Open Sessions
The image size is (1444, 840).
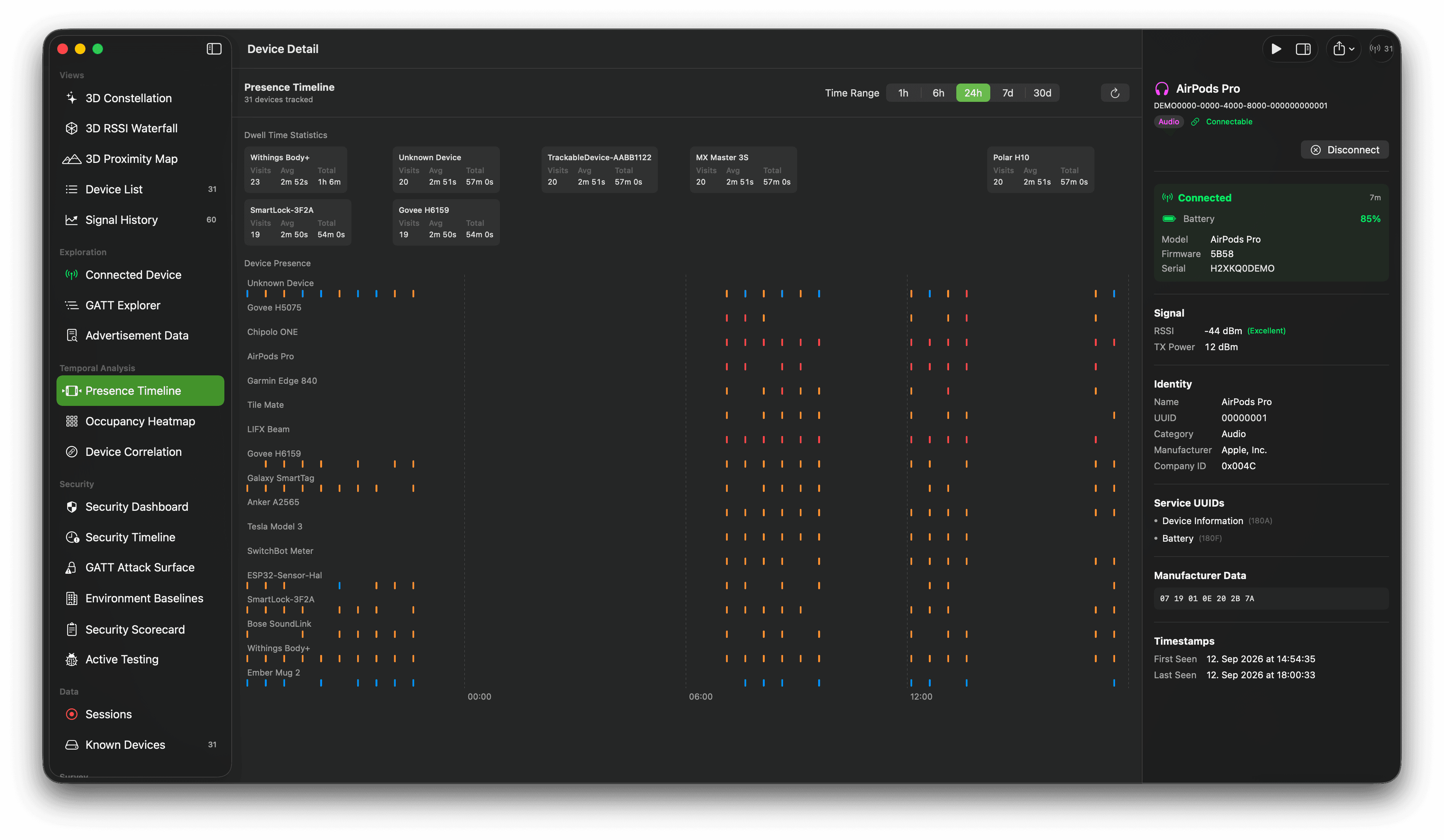point(140,714)
